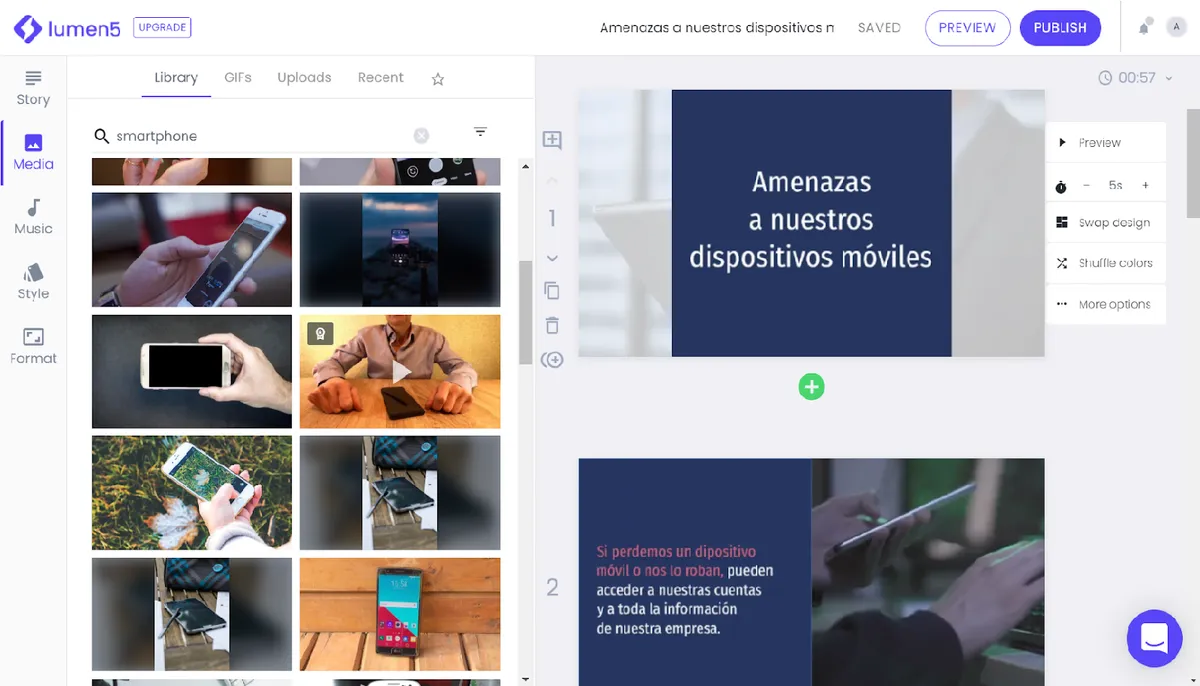Clear the smartphone search text
This screenshot has height=686, width=1200.
(421, 136)
